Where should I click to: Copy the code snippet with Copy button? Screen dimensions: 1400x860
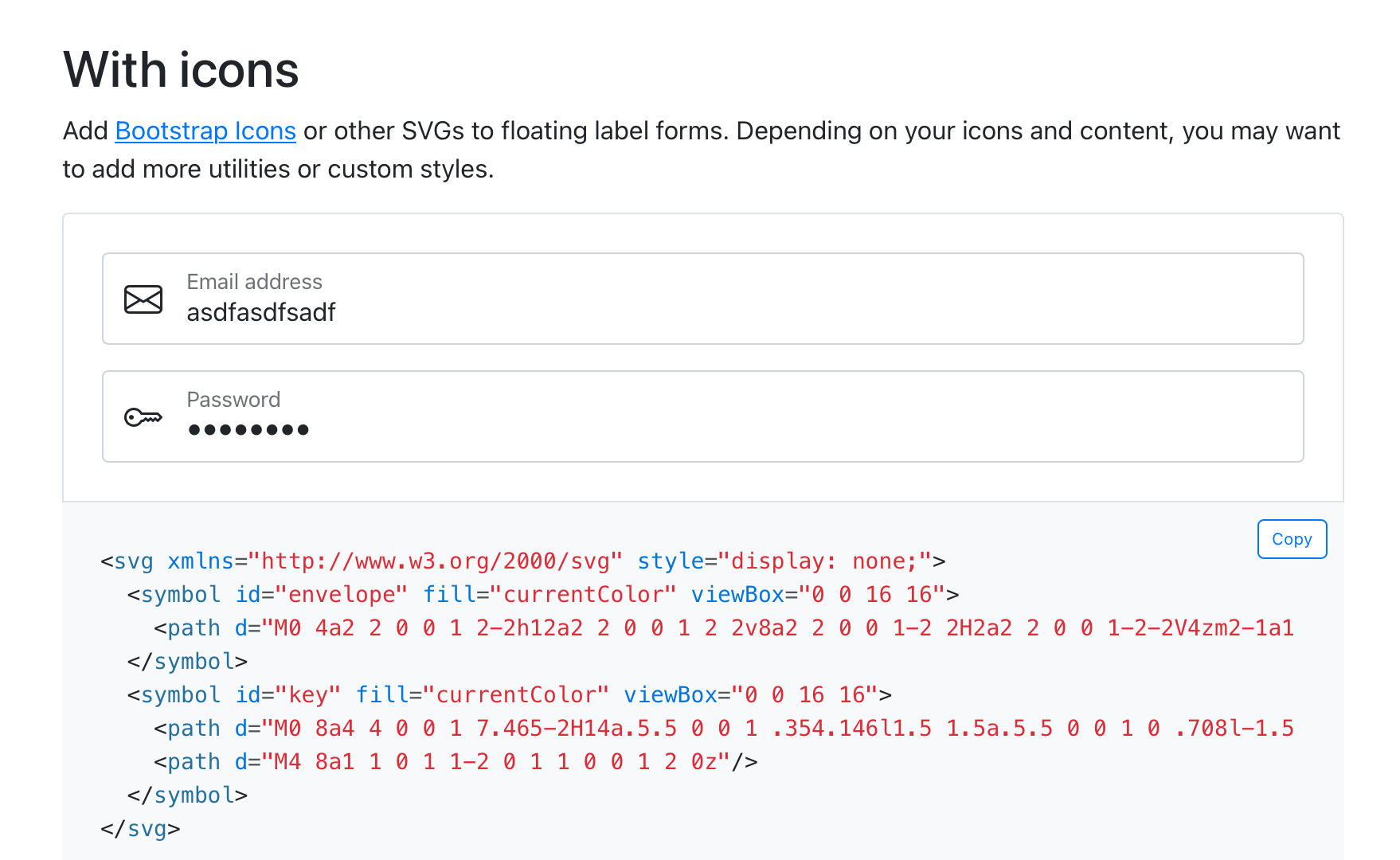[1292, 539]
